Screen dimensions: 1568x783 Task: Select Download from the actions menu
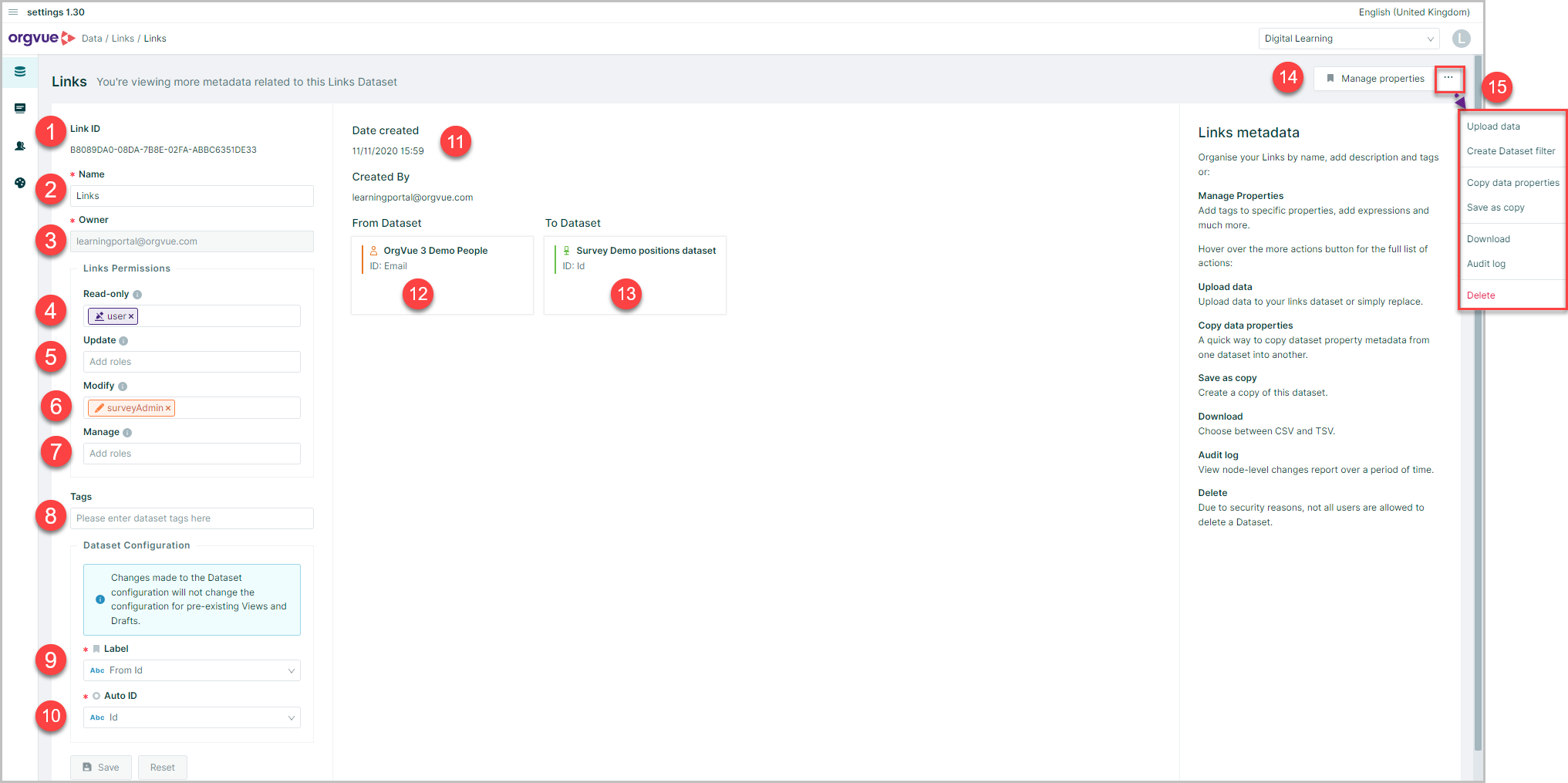pos(1488,239)
